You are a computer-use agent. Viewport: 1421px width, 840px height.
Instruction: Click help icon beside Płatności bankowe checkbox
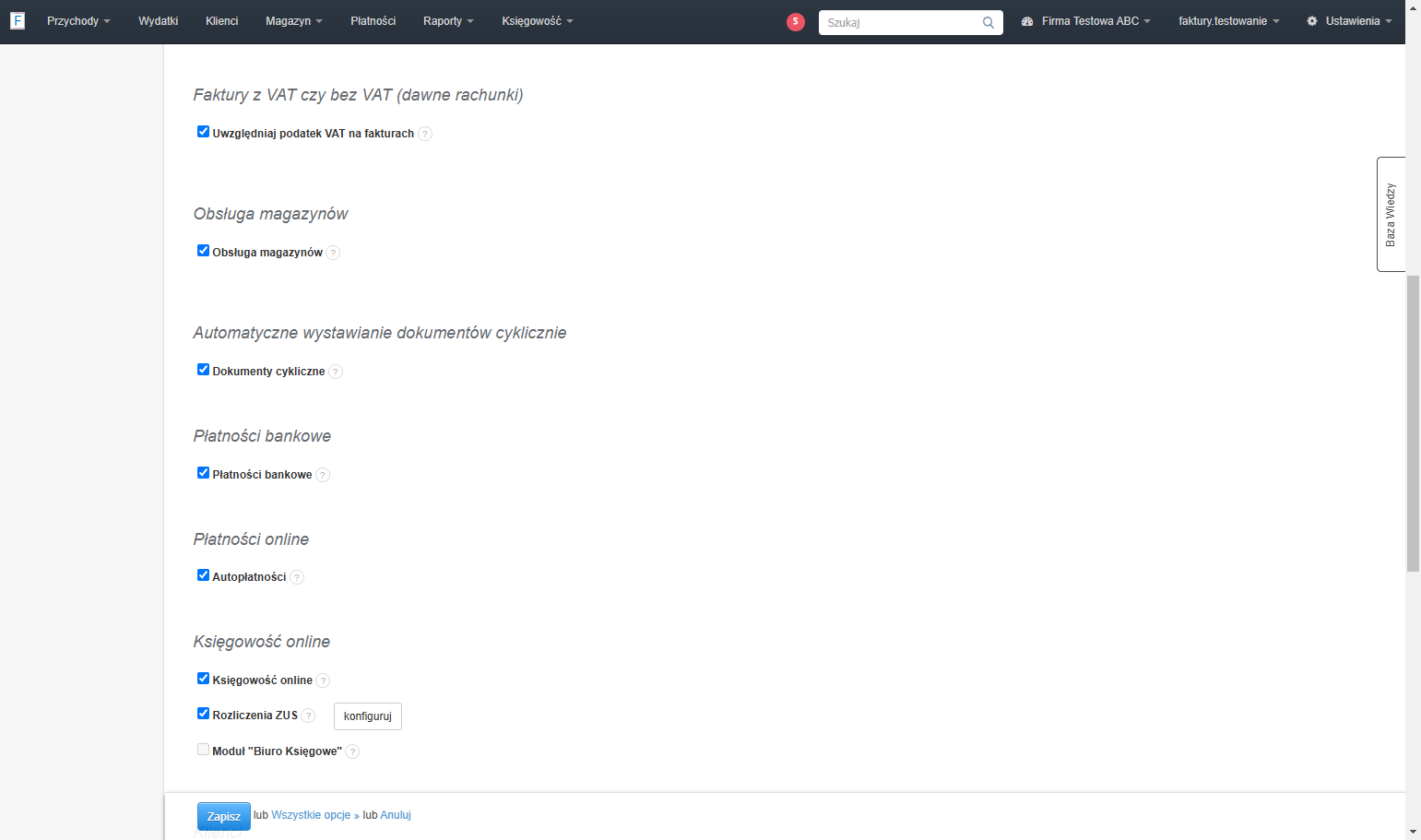click(323, 475)
